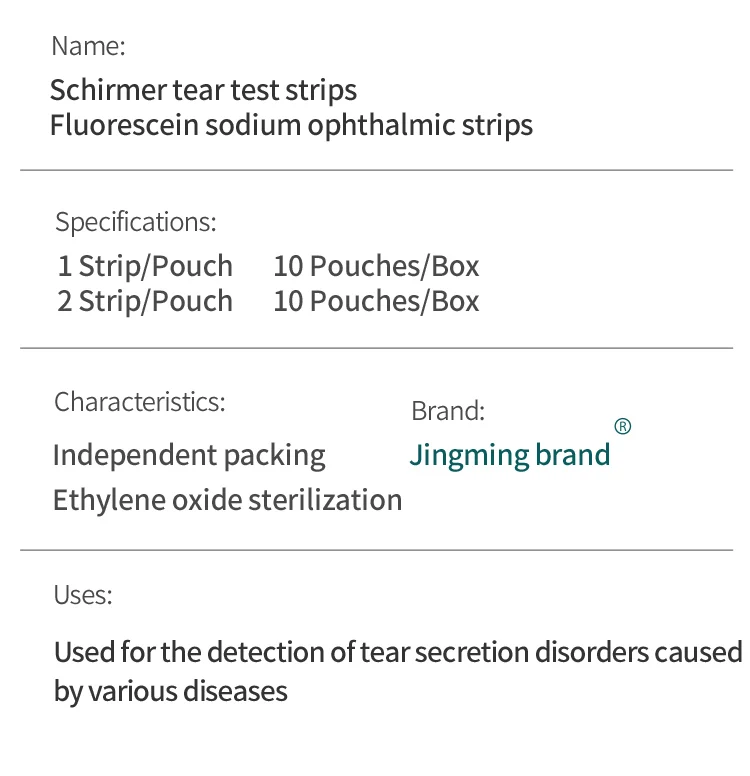This screenshot has width=750, height=776.
Task: Click 10 Pouches/Box in the first row
Action: point(376,266)
